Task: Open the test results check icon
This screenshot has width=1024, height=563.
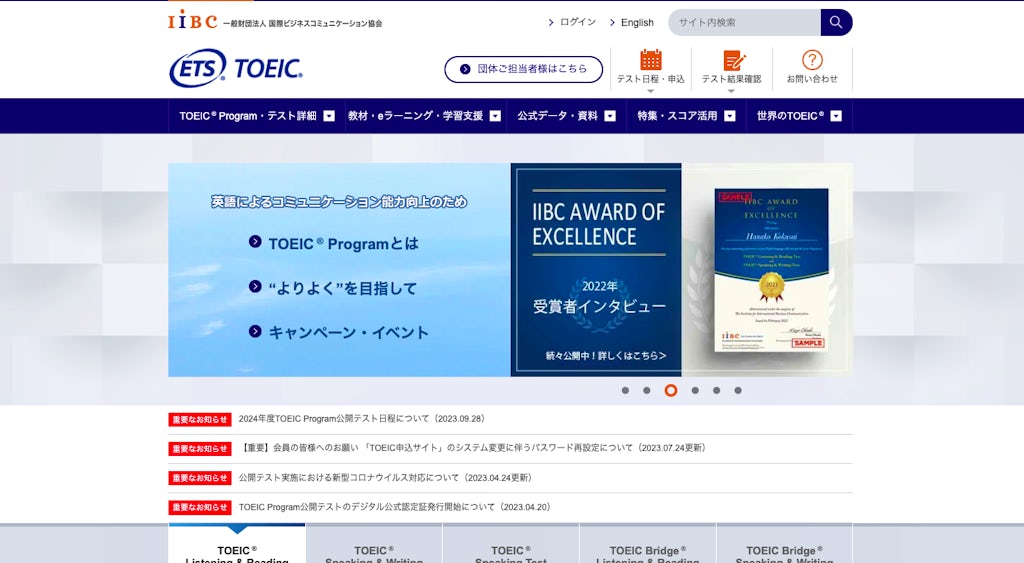Action: tap(734, 60)
